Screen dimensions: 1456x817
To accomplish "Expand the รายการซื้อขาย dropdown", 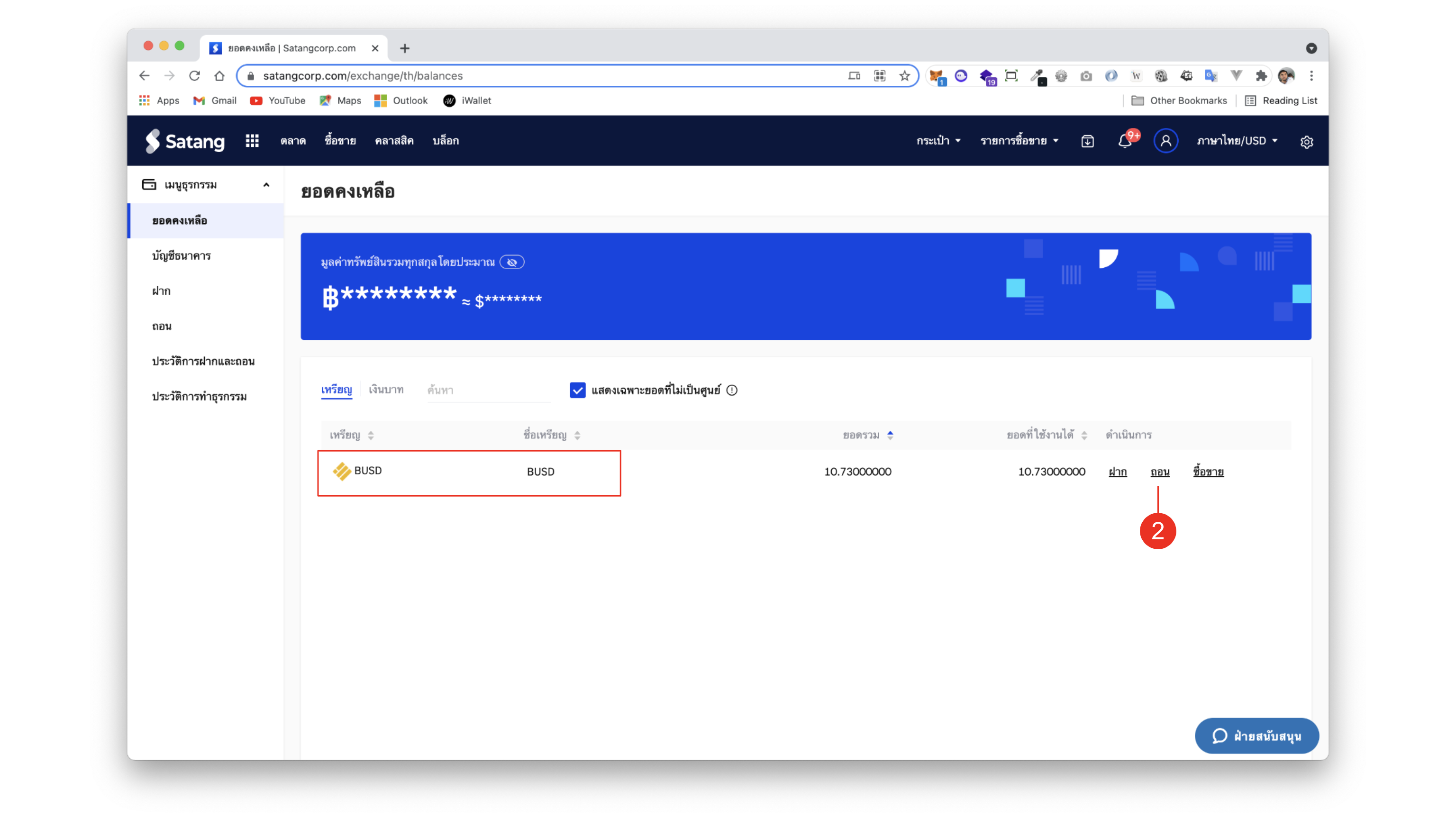I will [x=1019, y=141].
